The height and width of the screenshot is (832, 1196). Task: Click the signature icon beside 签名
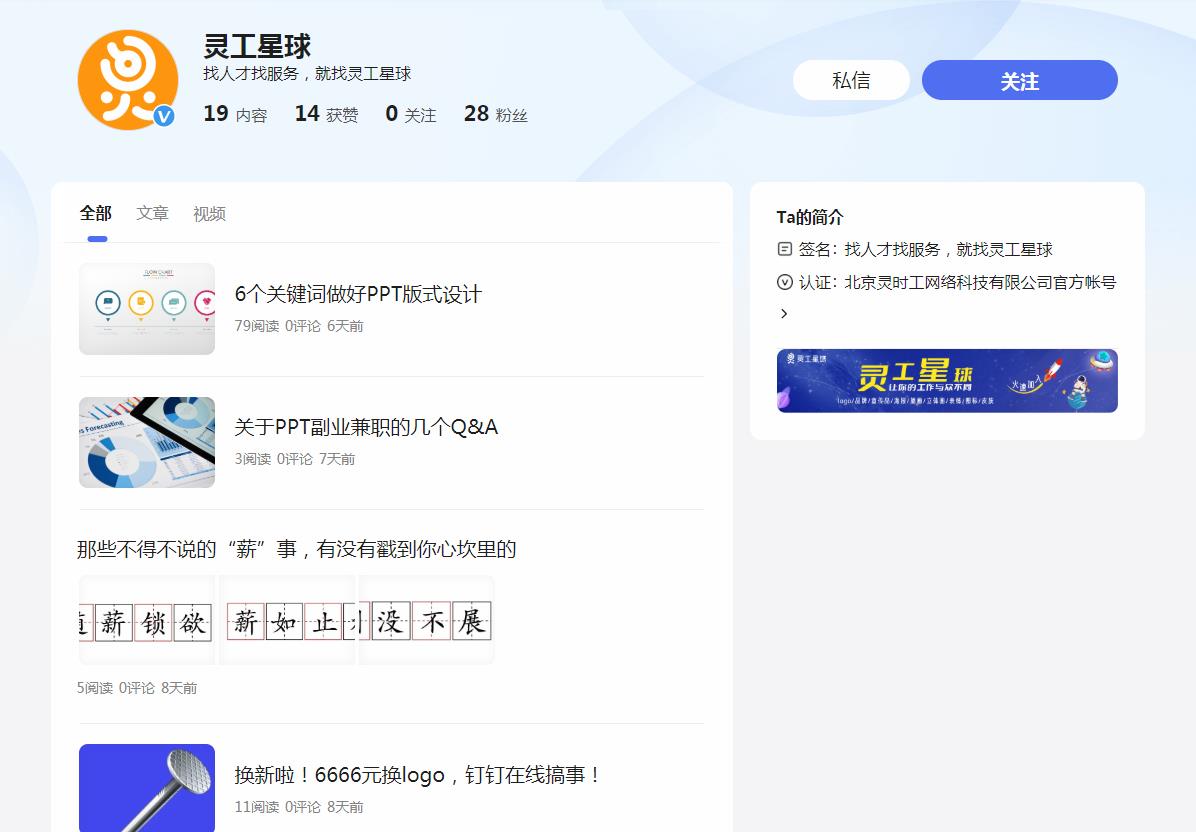784,249
